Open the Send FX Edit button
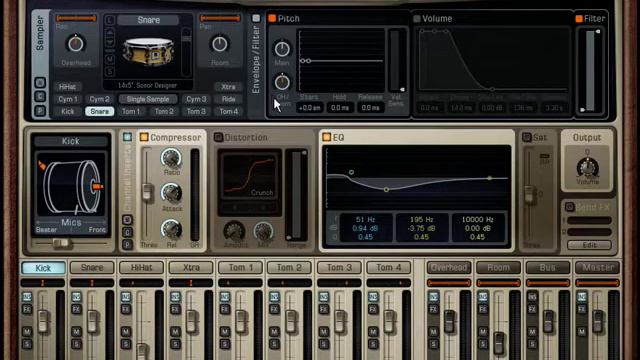Screen dimensions: 640x360 [589, 245]
